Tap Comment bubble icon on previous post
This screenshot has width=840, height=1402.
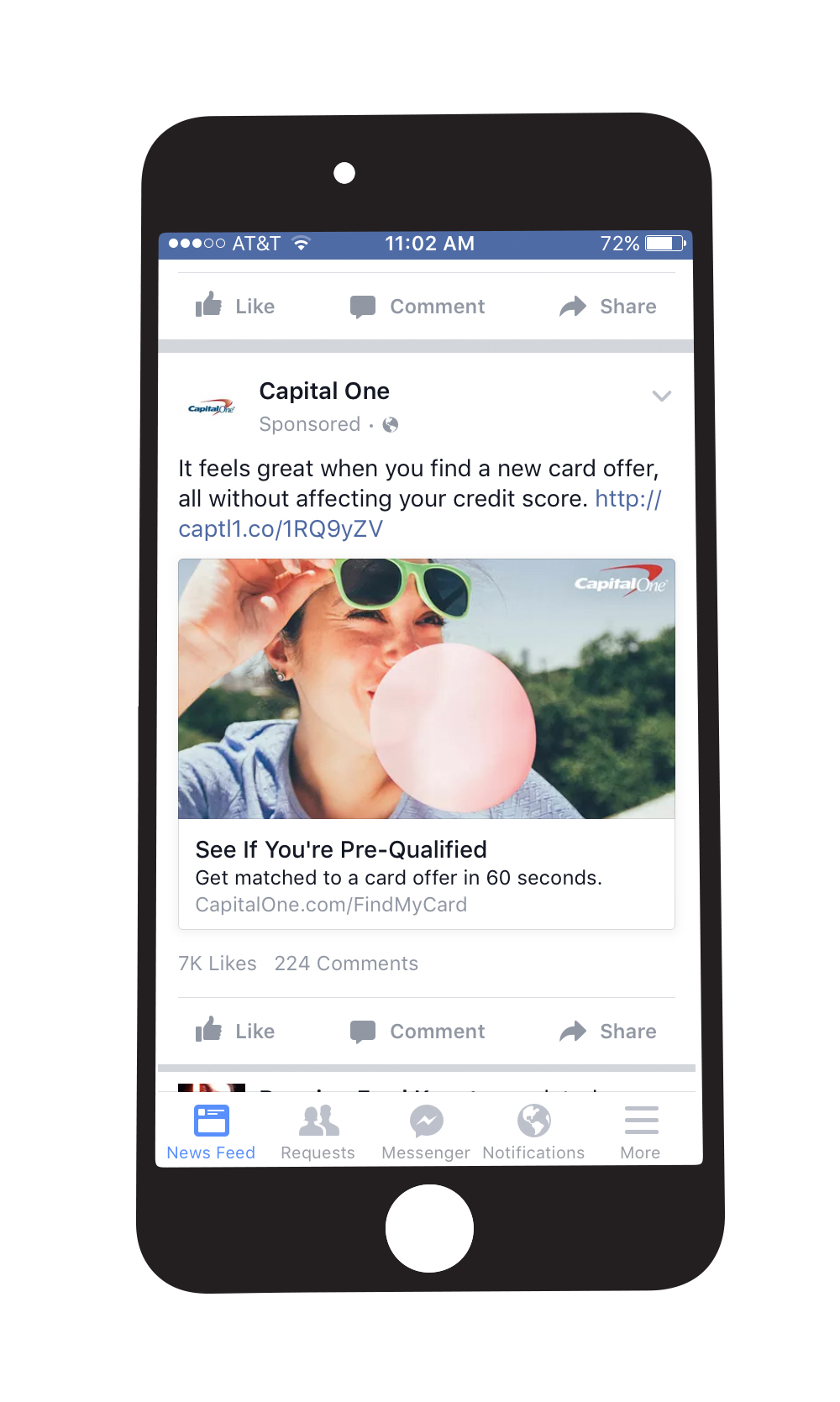(363, 307)
